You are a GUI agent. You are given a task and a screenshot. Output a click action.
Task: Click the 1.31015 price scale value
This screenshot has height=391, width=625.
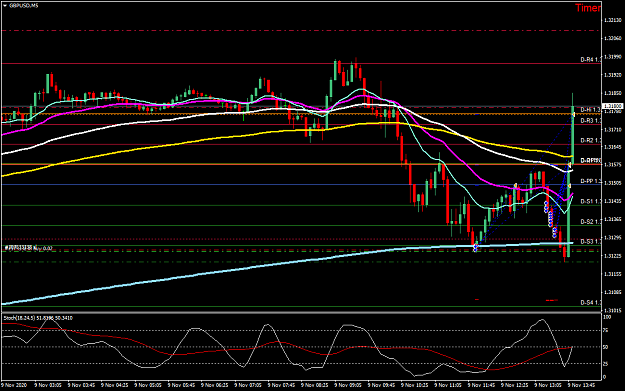click(x=613, y=310)
